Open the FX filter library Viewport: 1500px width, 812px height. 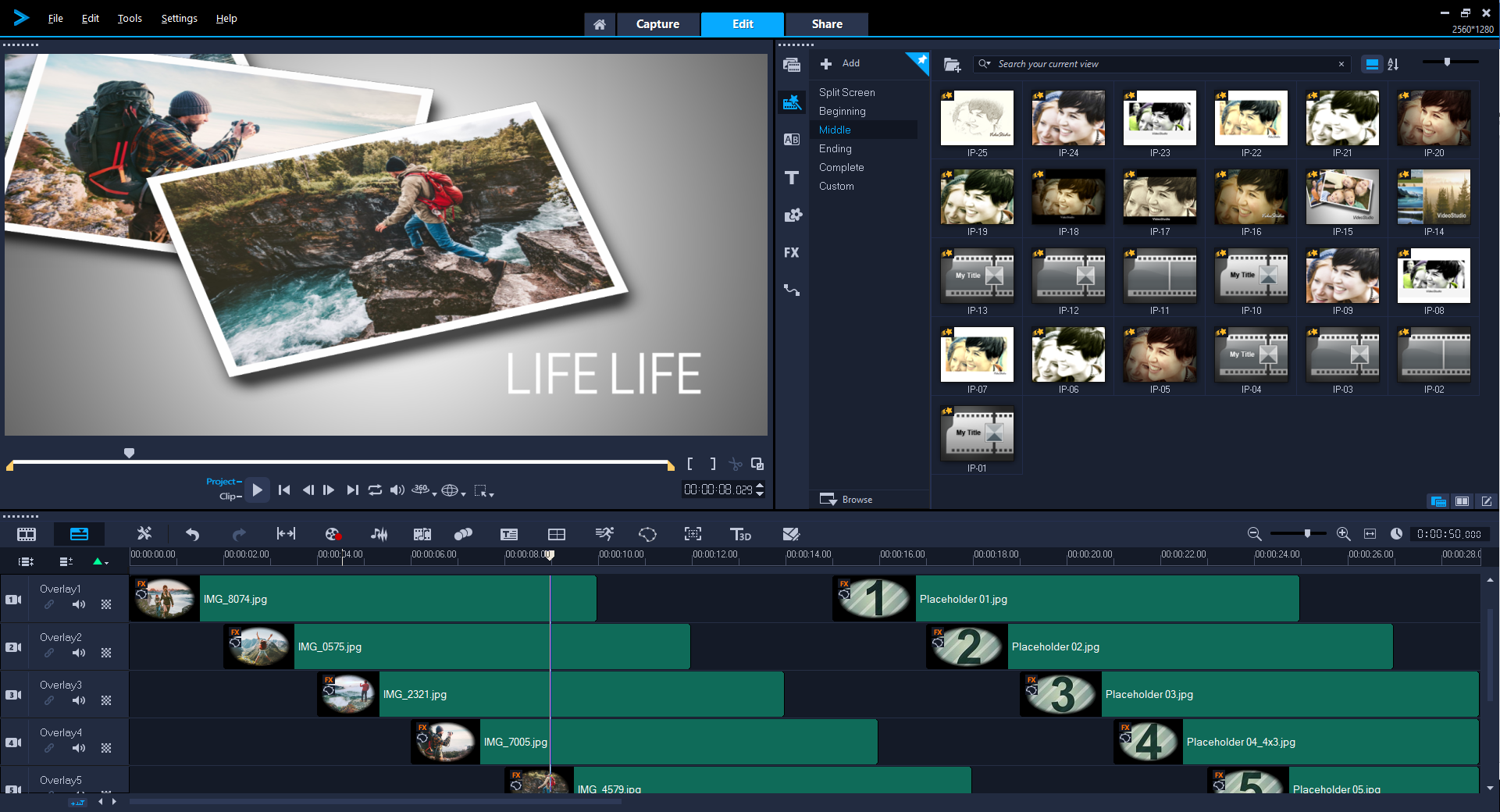tap(792, 252)
